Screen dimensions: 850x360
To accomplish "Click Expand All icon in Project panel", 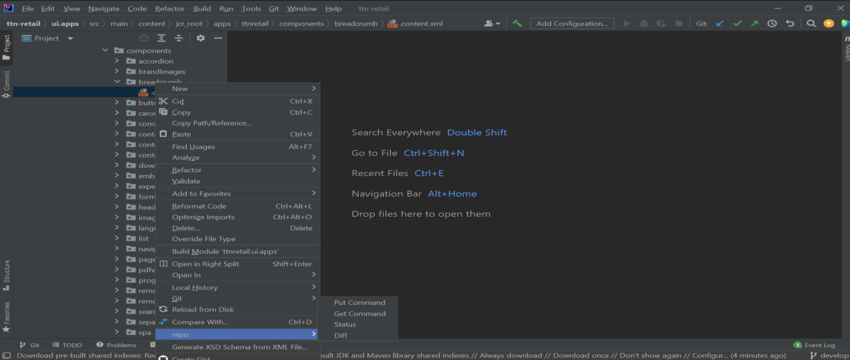I will pyautogui.click(x=161, y=38).
